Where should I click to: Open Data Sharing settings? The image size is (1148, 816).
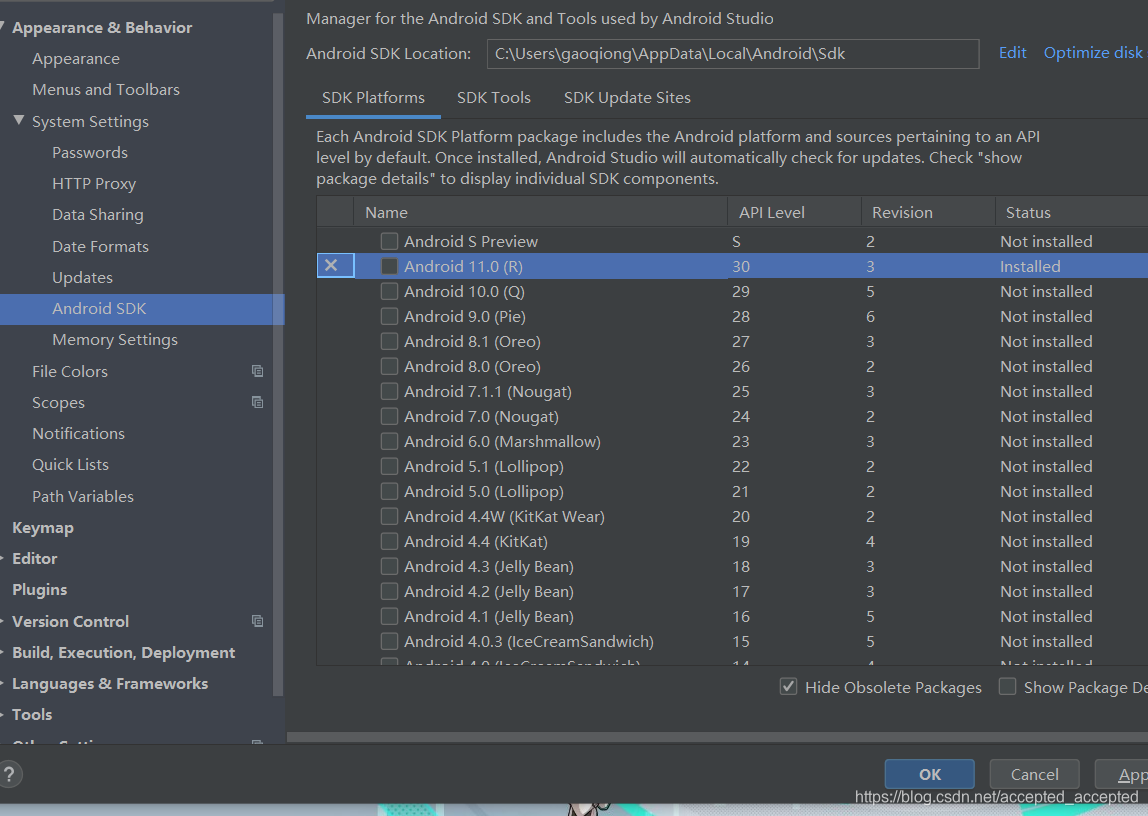(98, 214)
